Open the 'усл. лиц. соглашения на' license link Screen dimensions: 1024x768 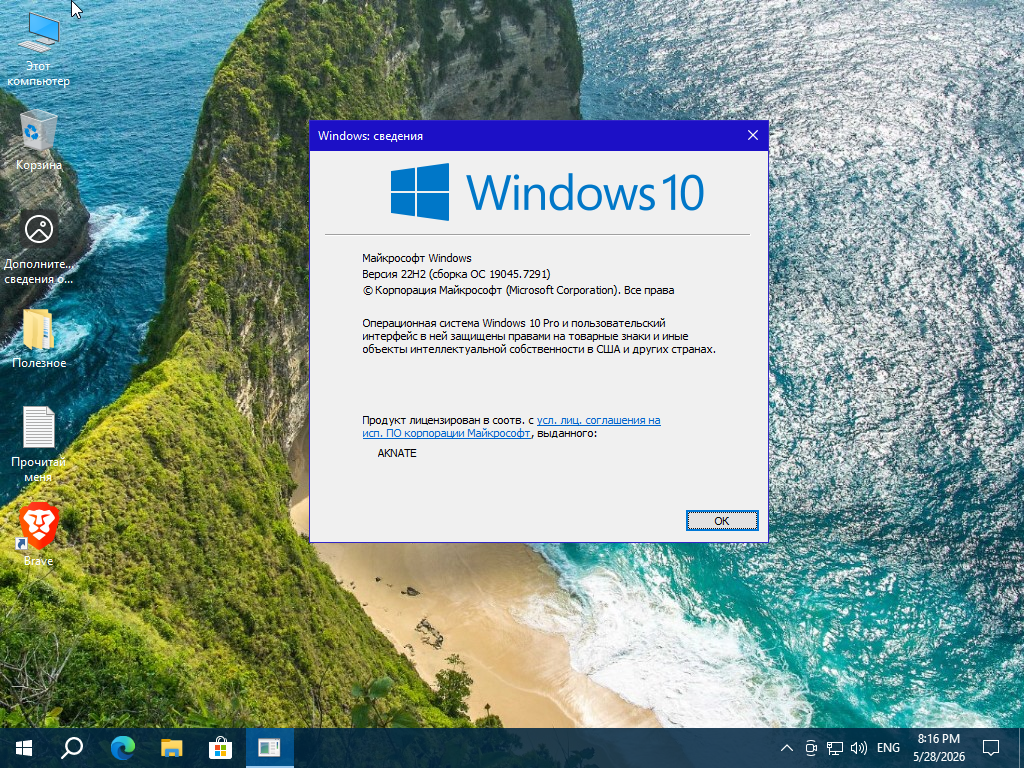click(x=598, y=421)
